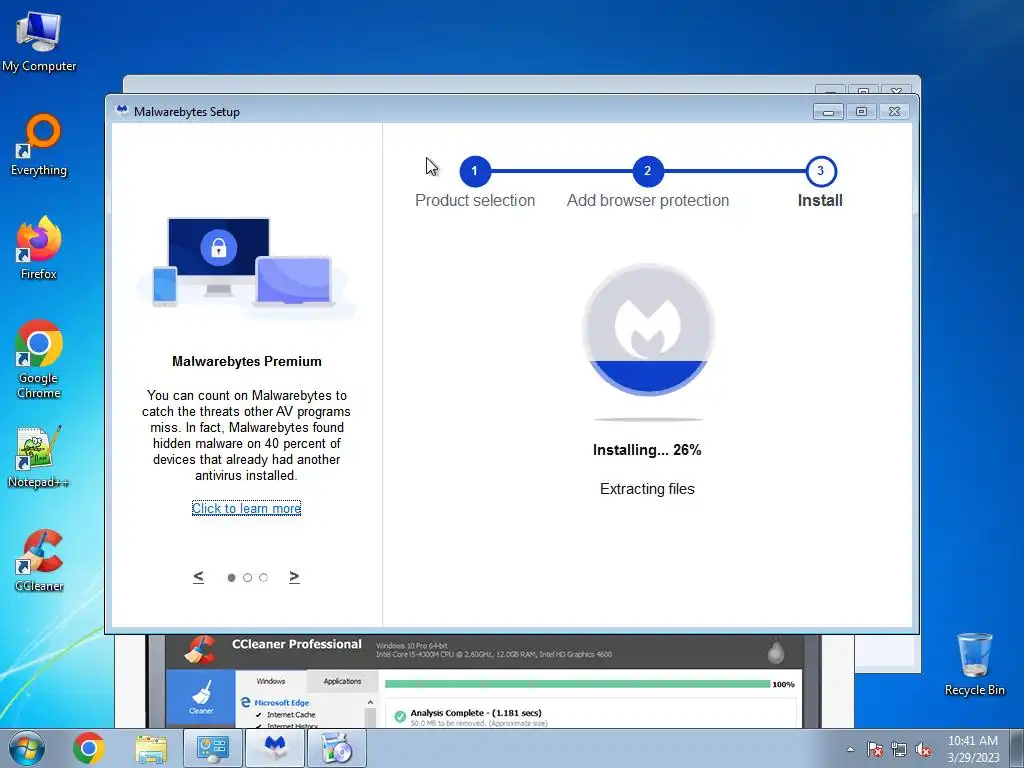Select the second carousel dot
Image resolution: width=1024 pixels, height=768 pixels.
coord(247,577)
